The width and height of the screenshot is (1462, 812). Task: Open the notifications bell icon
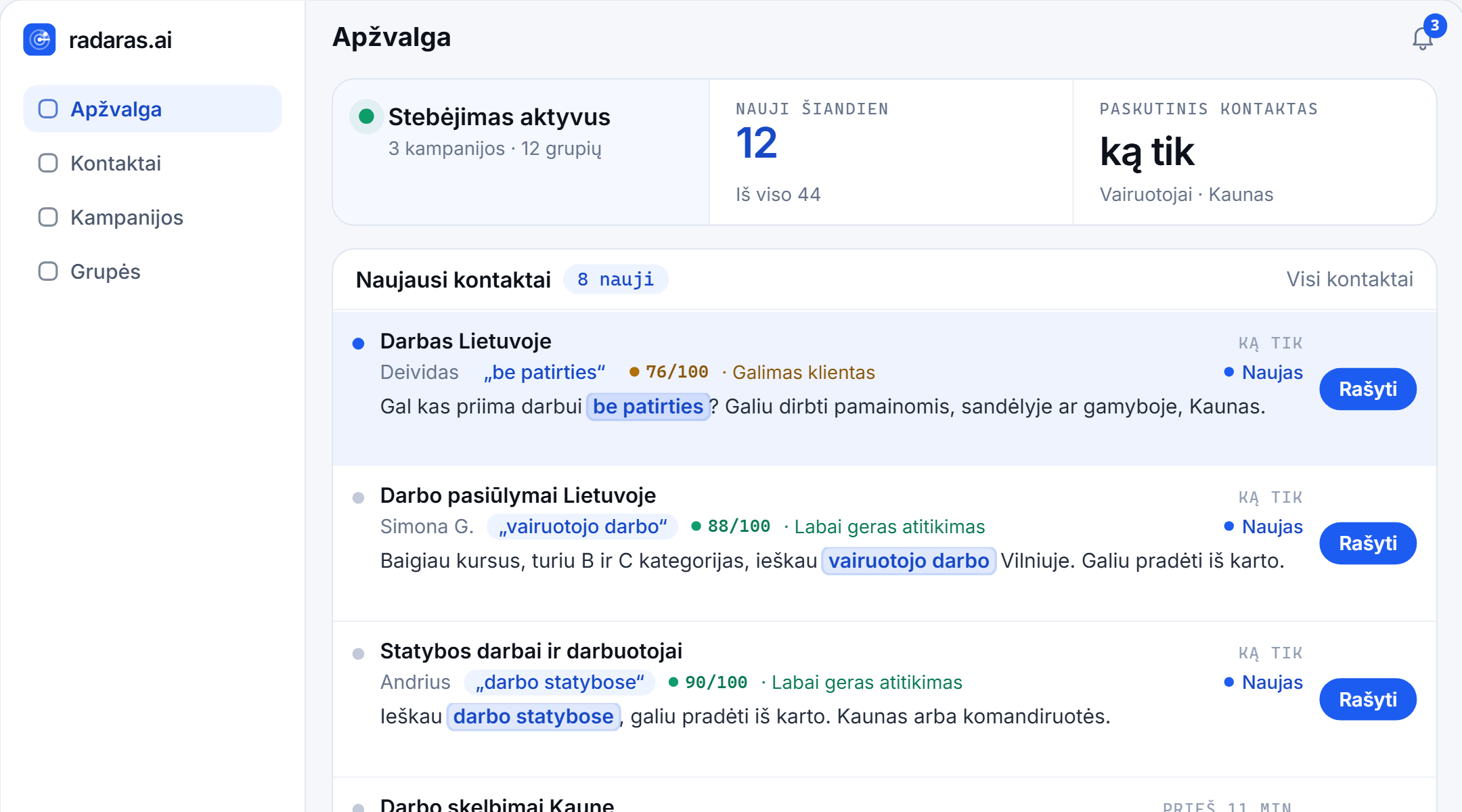(1423, 38)
